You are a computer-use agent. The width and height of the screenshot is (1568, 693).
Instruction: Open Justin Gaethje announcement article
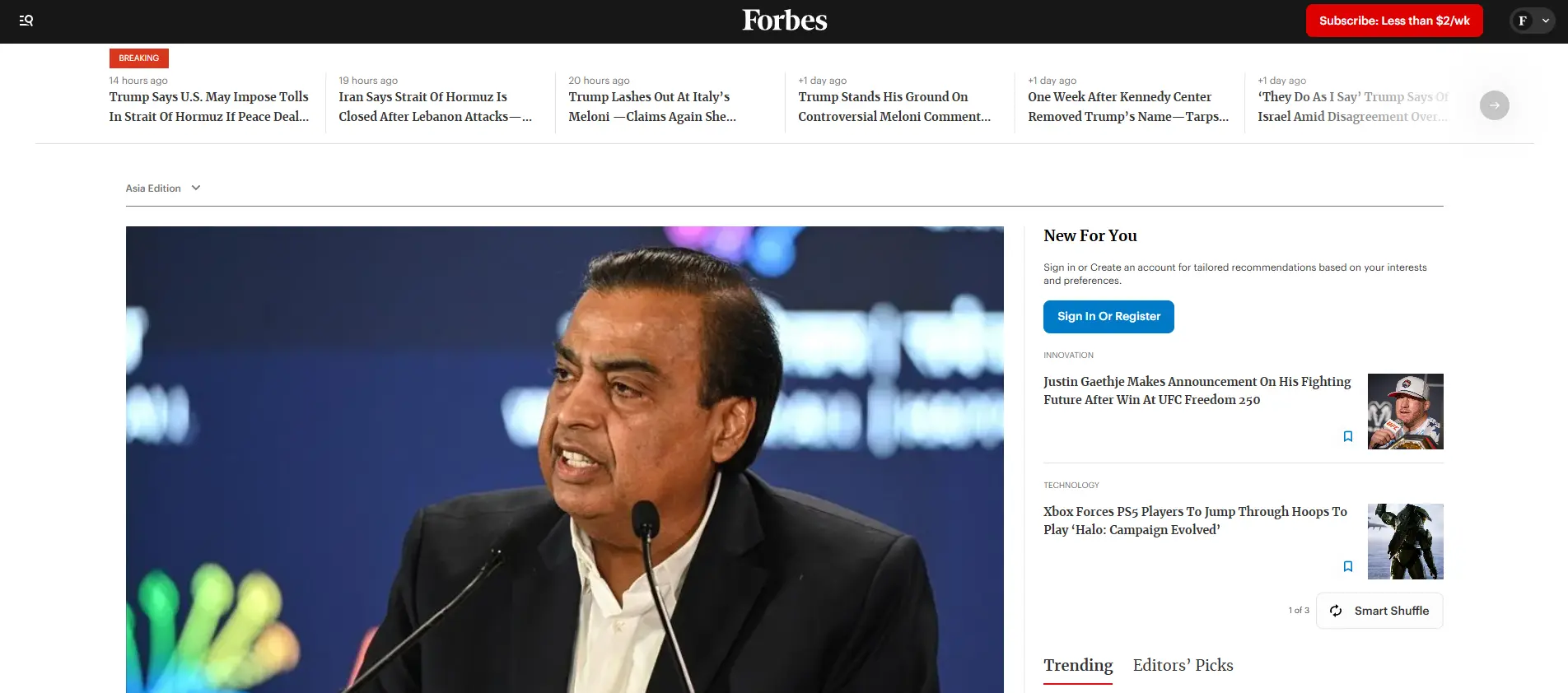pos(1197,391)
